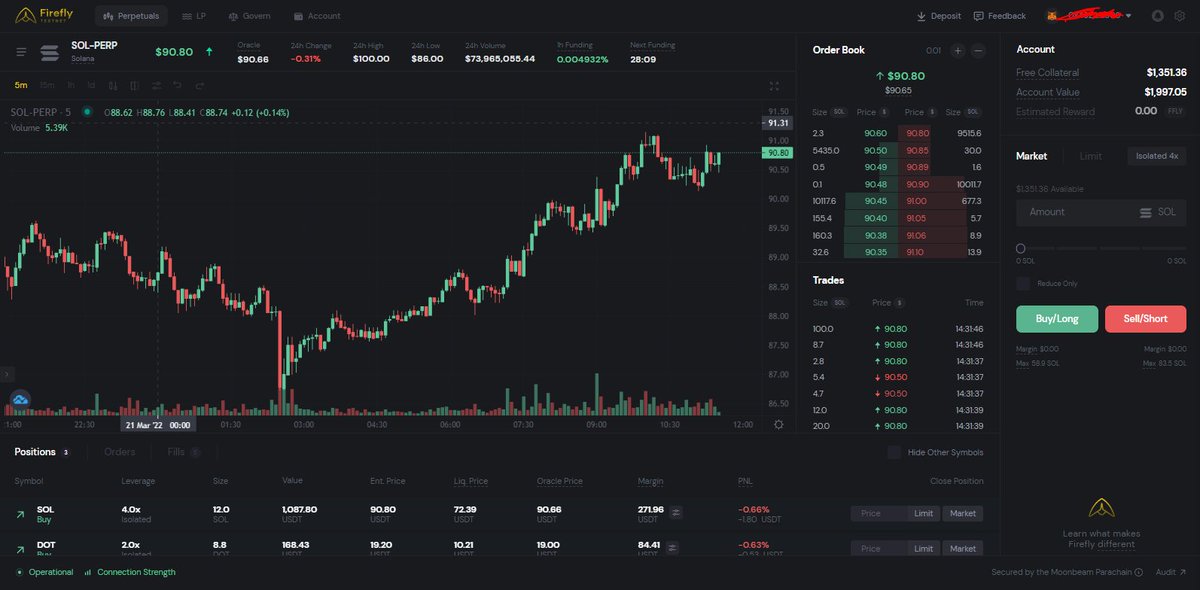Toggle the price unit for bids column
1200x590 pixels.
tap(885, 112)
